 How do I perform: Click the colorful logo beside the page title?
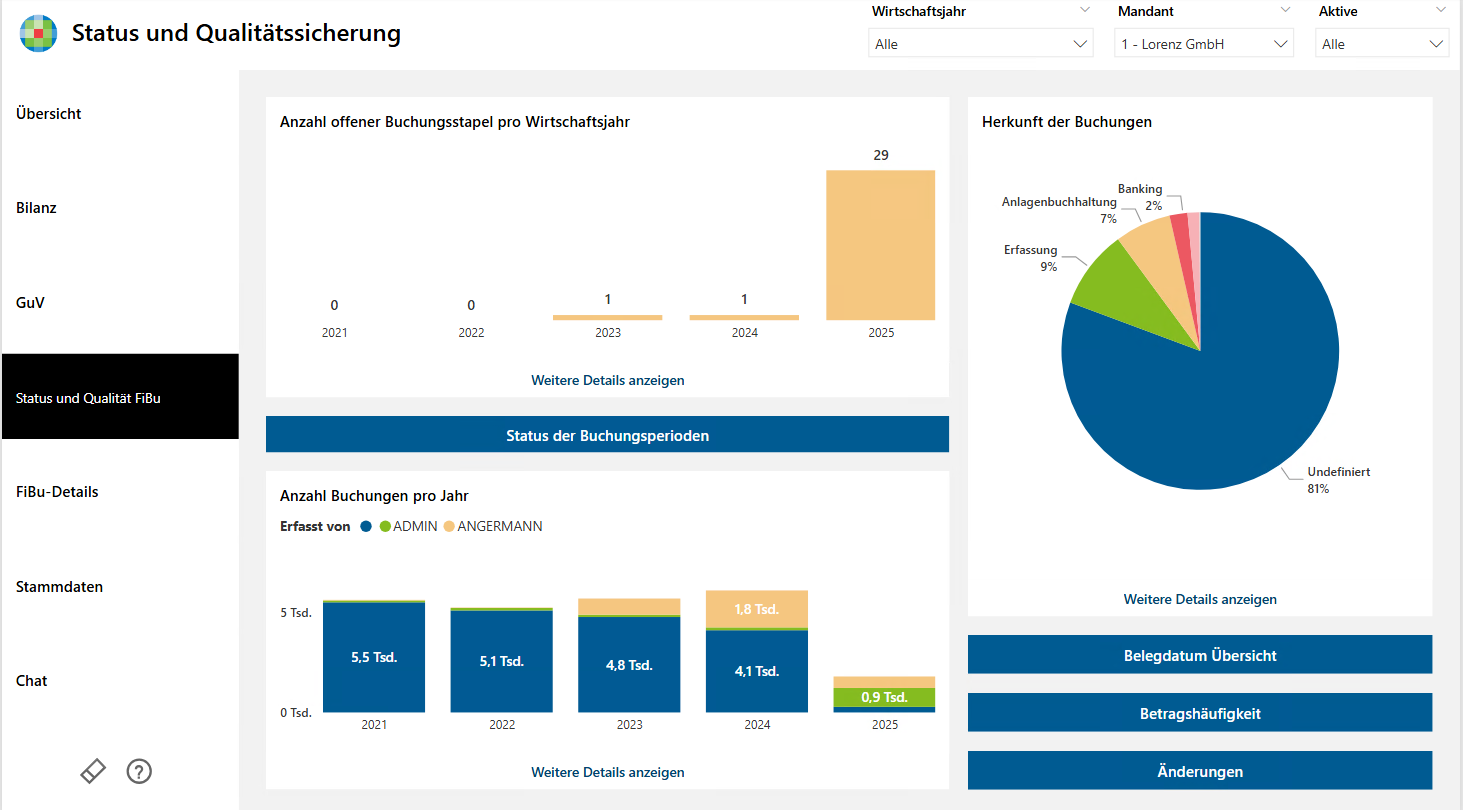point(38,34)
